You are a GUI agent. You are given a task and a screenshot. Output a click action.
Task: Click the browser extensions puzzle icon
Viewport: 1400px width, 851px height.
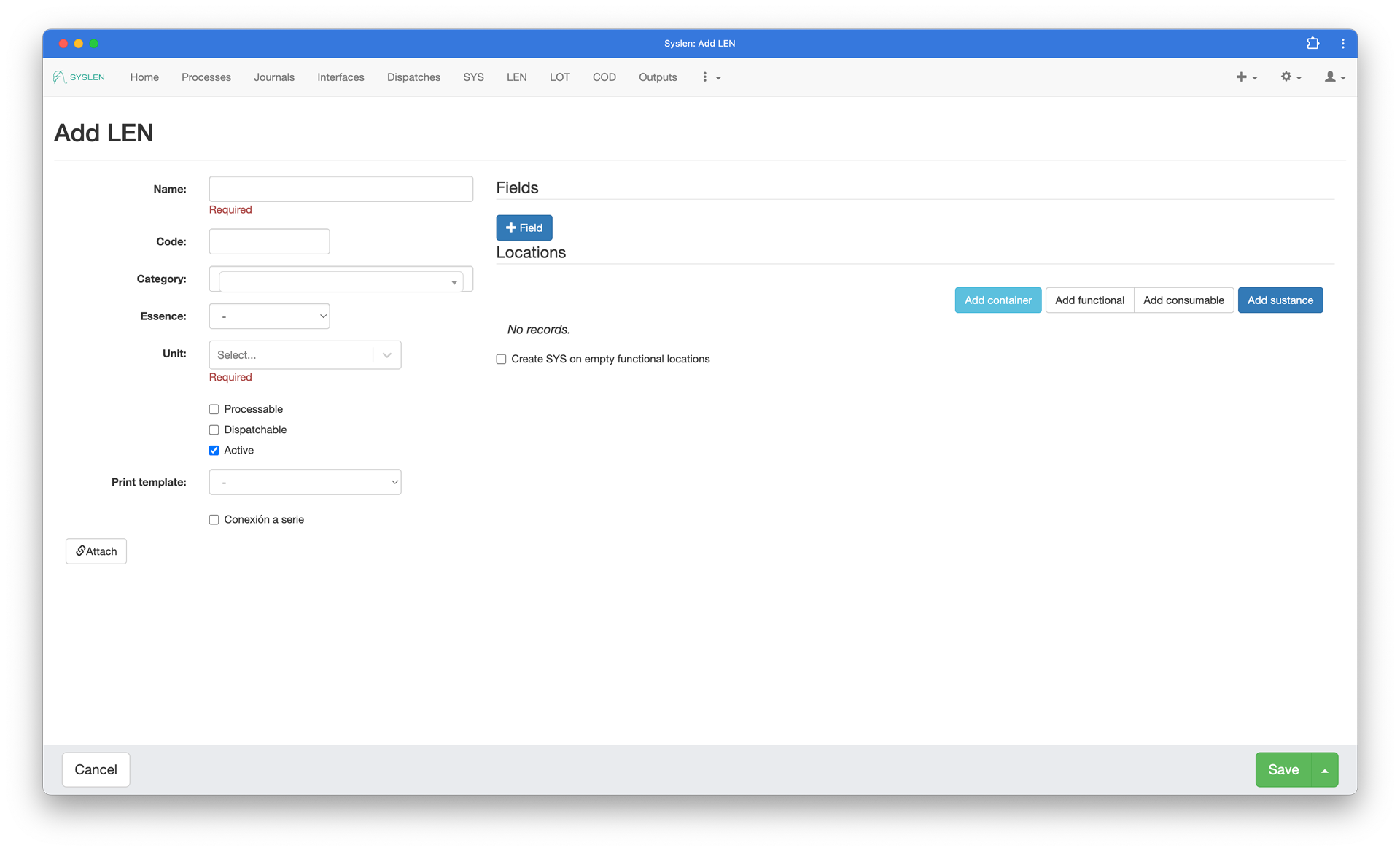1312,44
